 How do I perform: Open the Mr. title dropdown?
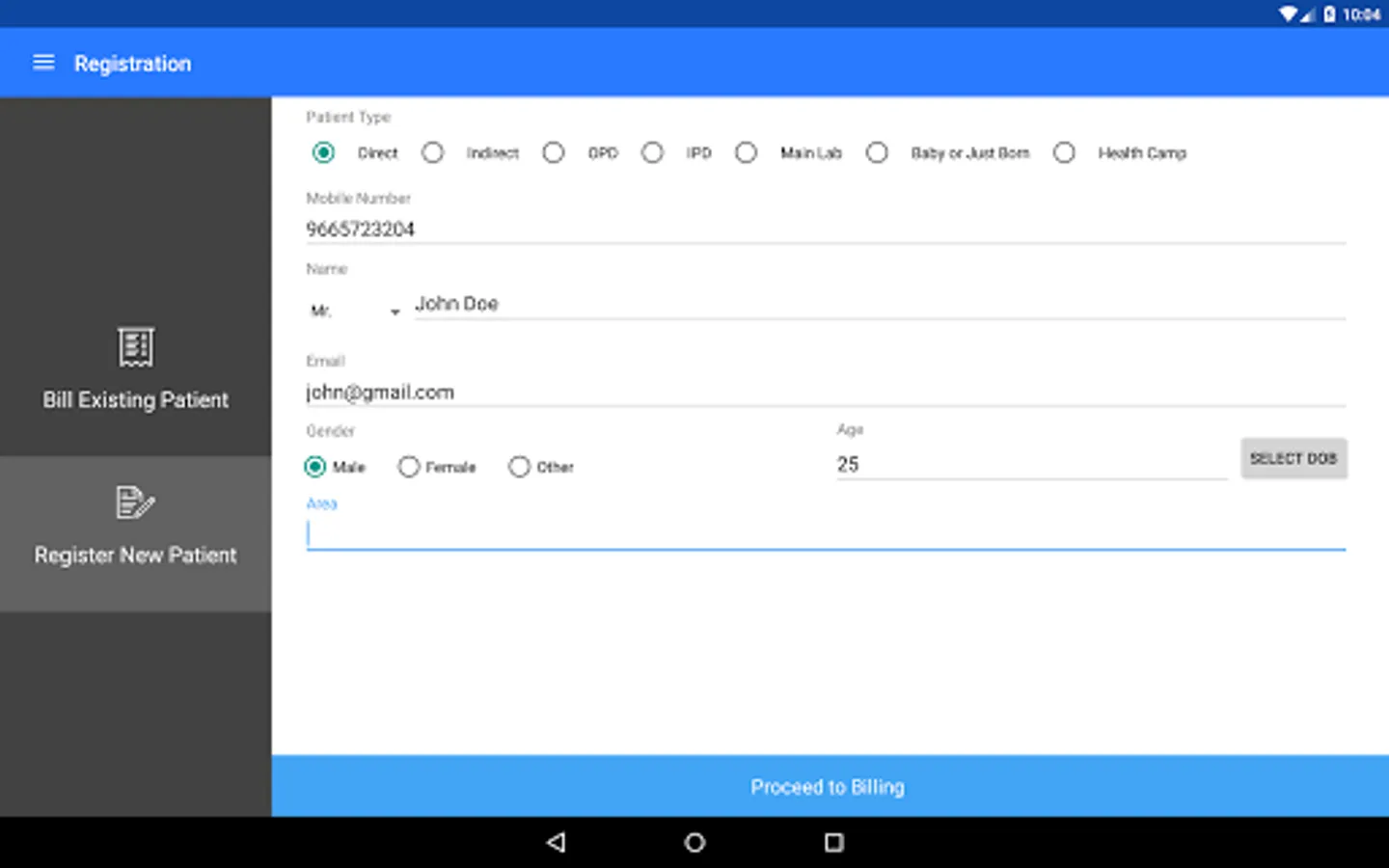354,311
